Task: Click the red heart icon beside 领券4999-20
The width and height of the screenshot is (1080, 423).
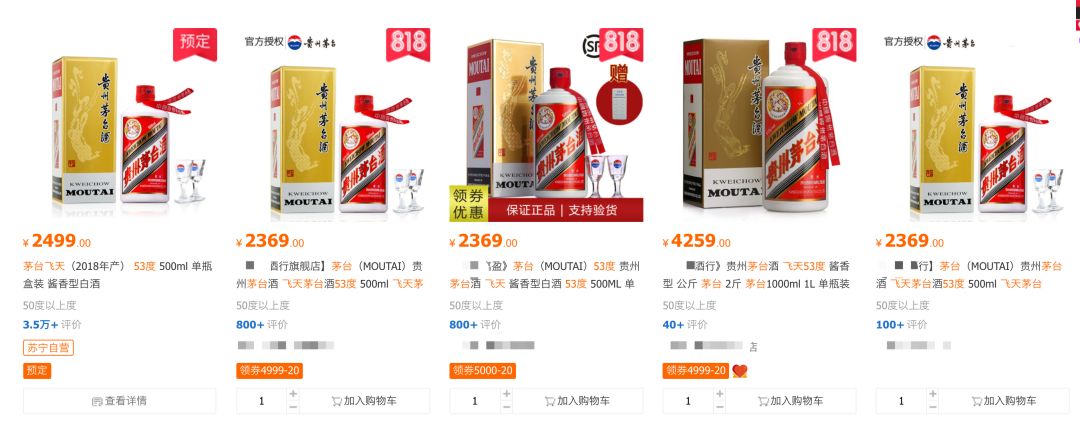Action: pyautogui.click(x=739, y=371)
